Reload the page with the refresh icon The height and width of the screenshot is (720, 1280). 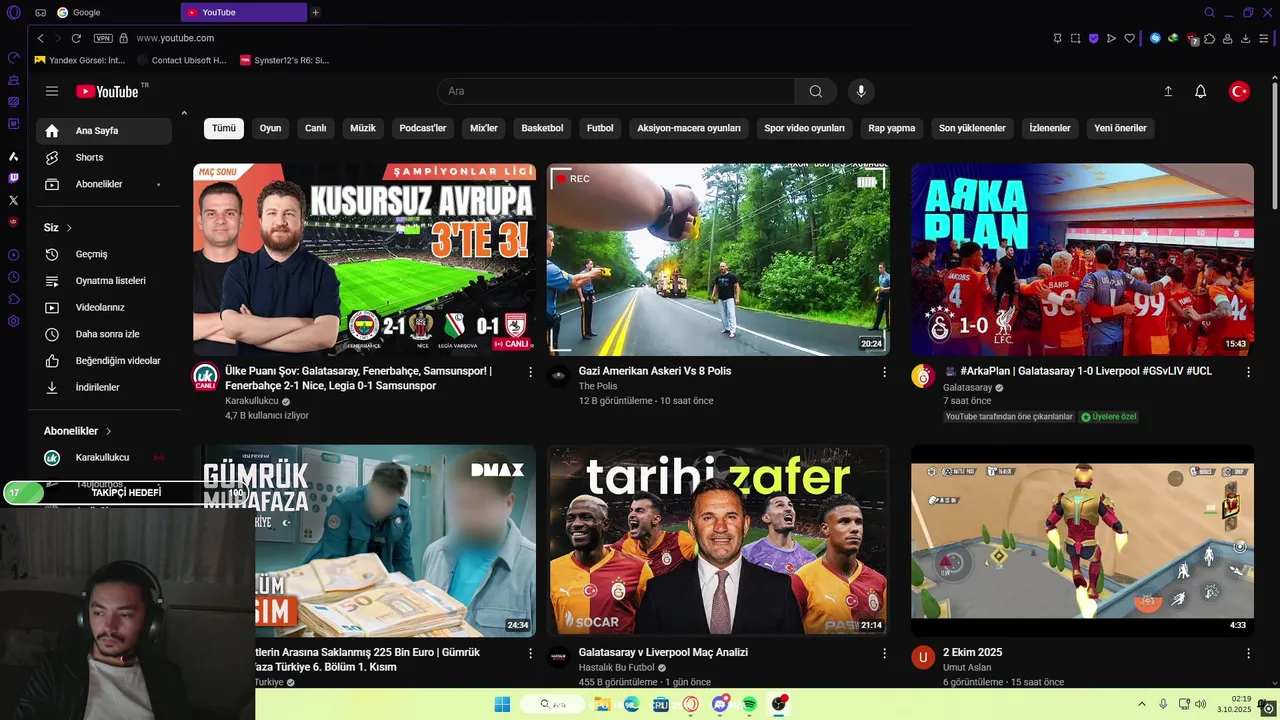[x=76, y=38]
